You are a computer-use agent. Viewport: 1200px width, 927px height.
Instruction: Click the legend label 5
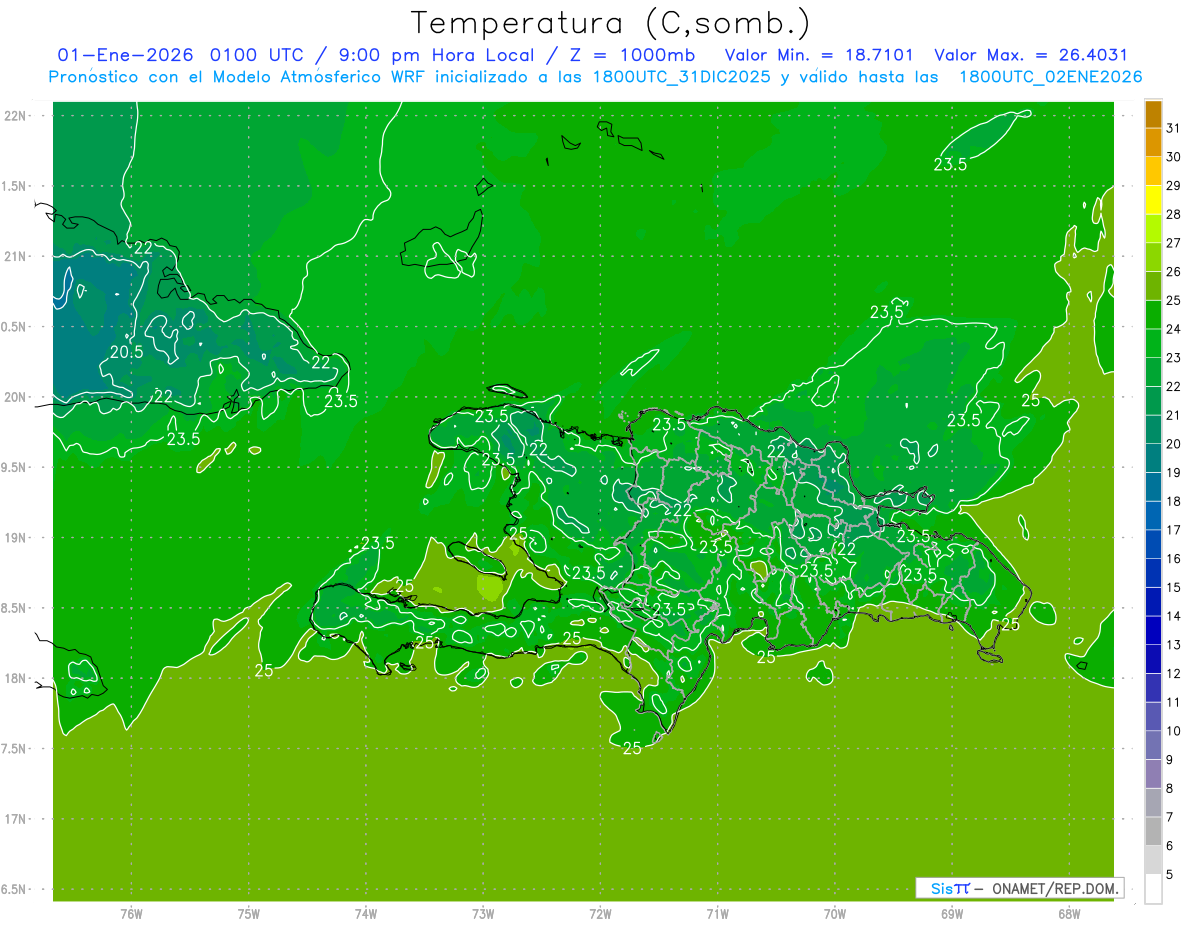1170,874
